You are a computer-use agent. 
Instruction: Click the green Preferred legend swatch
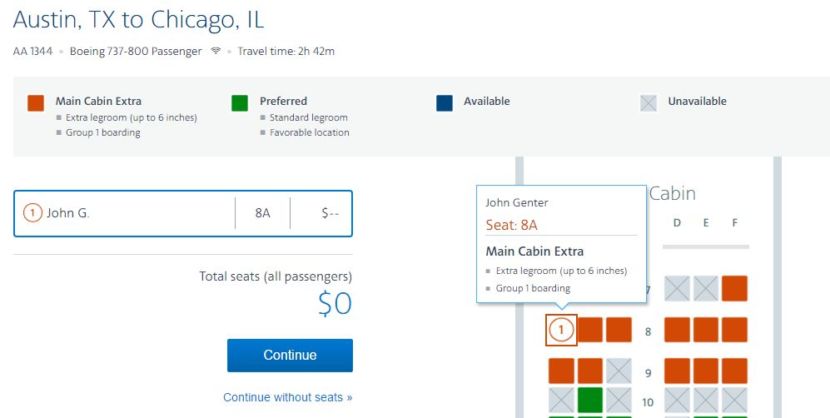click(x=240, y=103)
